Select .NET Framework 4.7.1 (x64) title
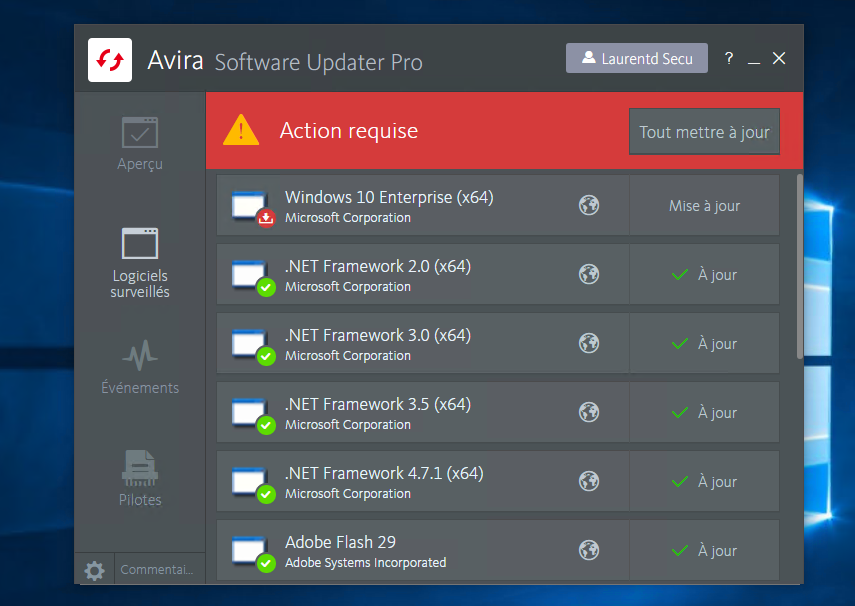855x606 pixels. pos(384,473)
